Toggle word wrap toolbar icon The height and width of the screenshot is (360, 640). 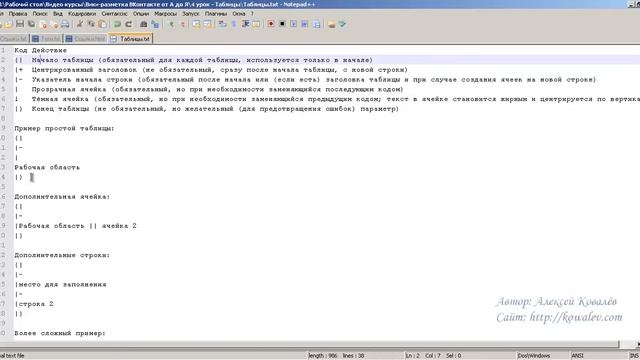(x=222, y=24)
